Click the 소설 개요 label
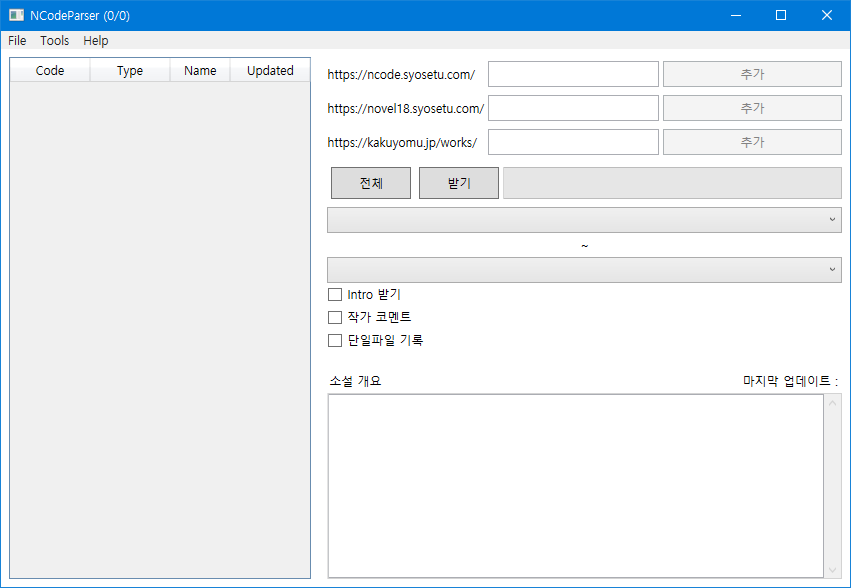The height and width of the screenshot is (588, 851). tap(355, 381)
